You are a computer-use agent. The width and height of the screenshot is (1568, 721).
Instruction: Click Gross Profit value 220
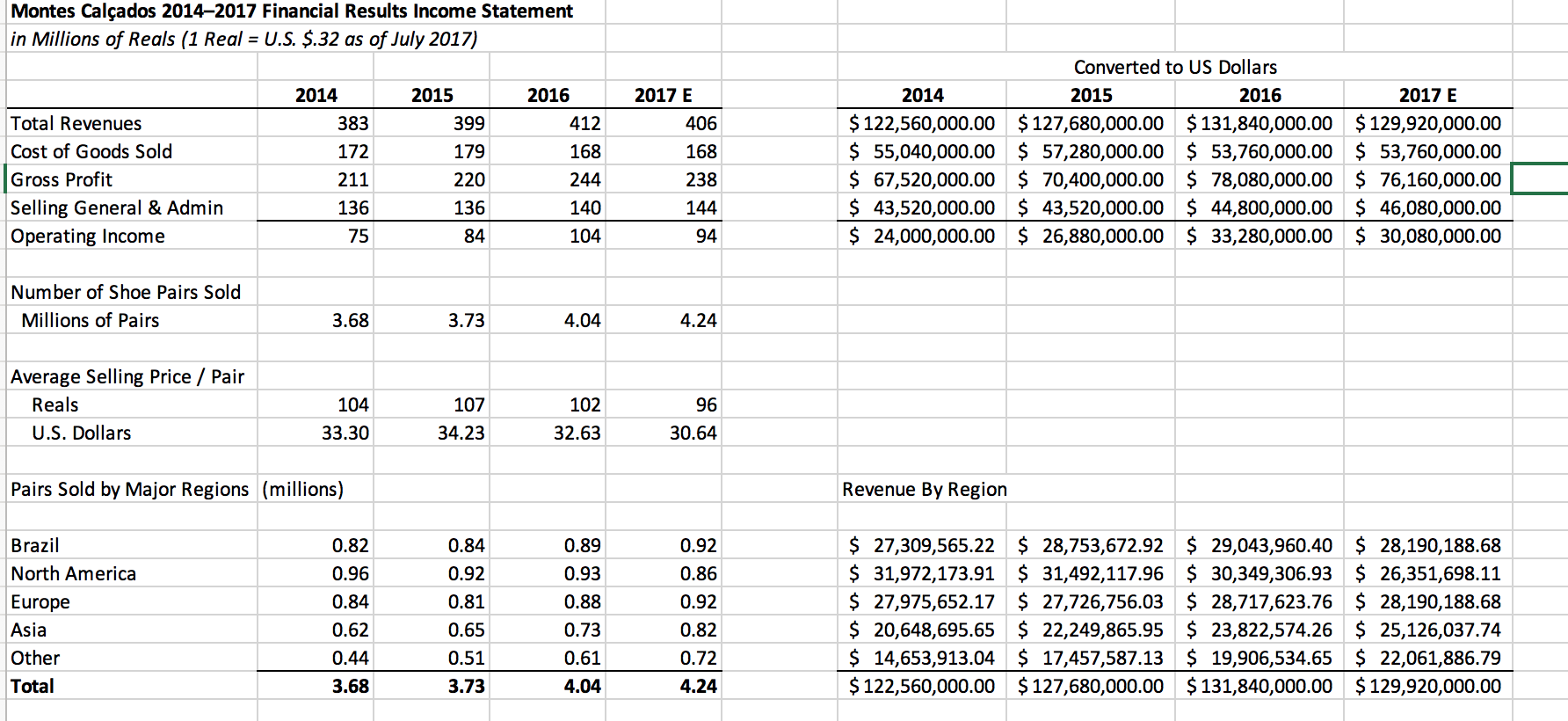click(x=469, y=180)
